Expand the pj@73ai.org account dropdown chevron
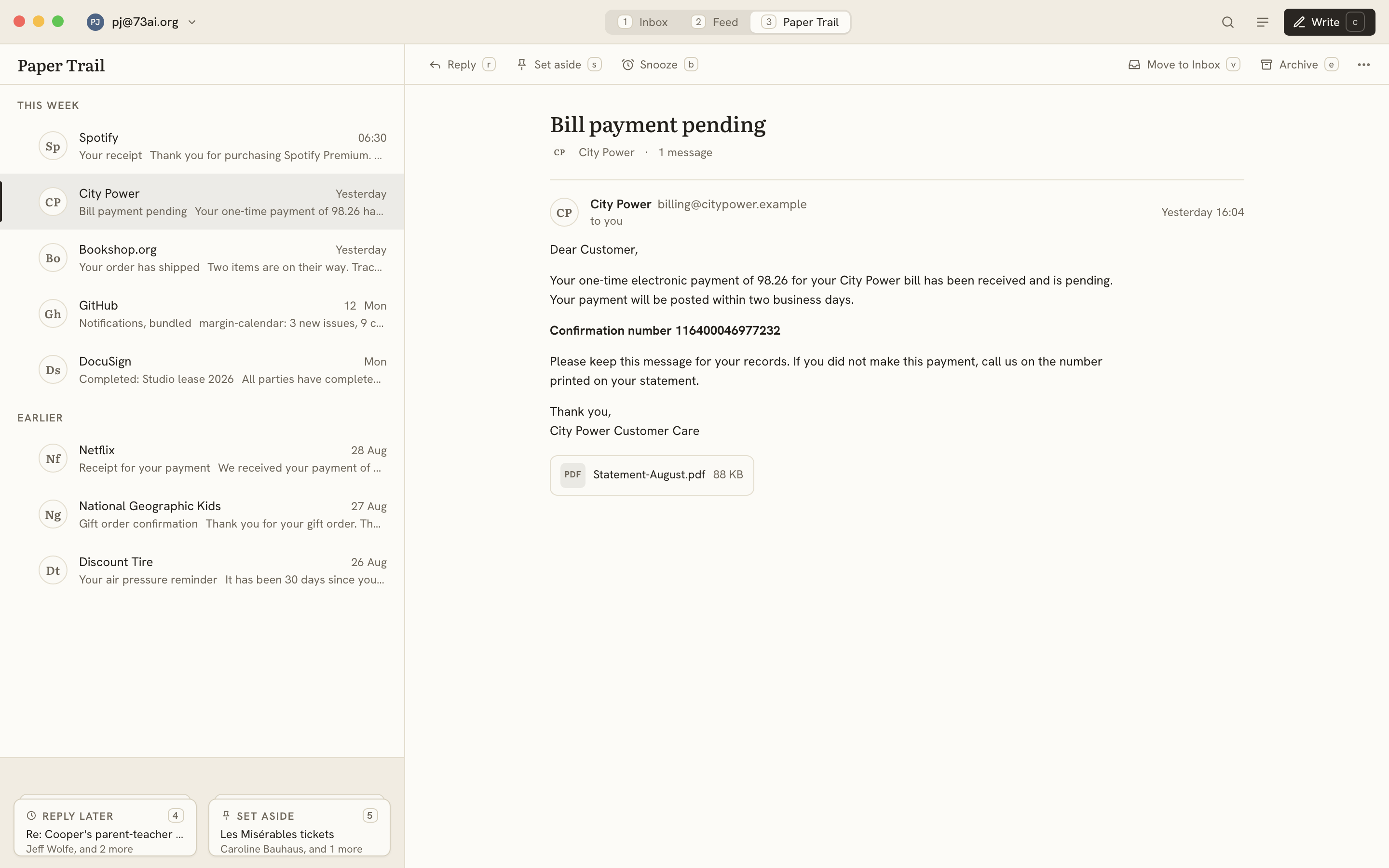This screenshot has height=868, width=1389. [x=191, y=22]
